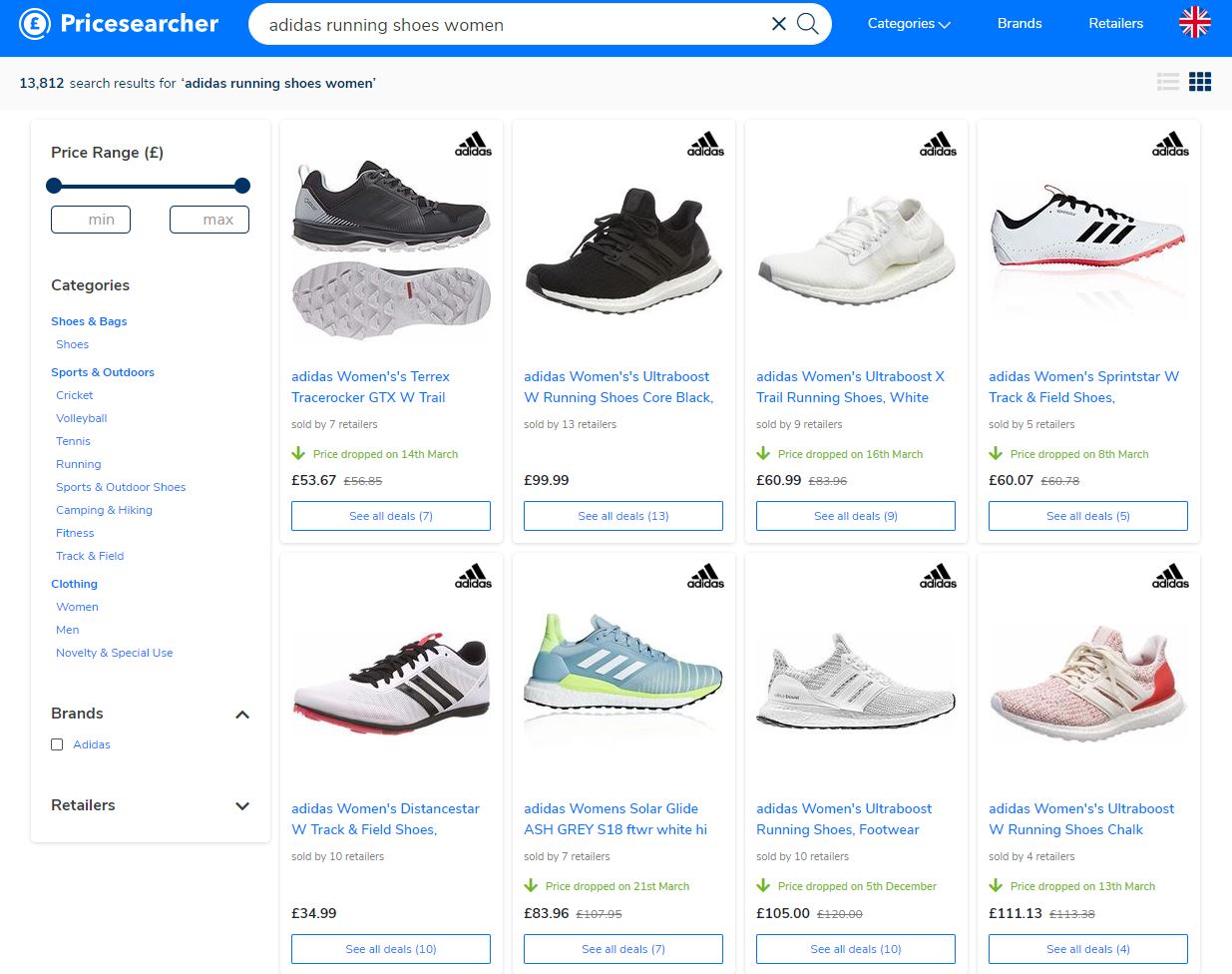The width and height of the screenshot is (1232, 974).
Task: Open adidas Women's Sprintstar product title
Action: 1084,387
